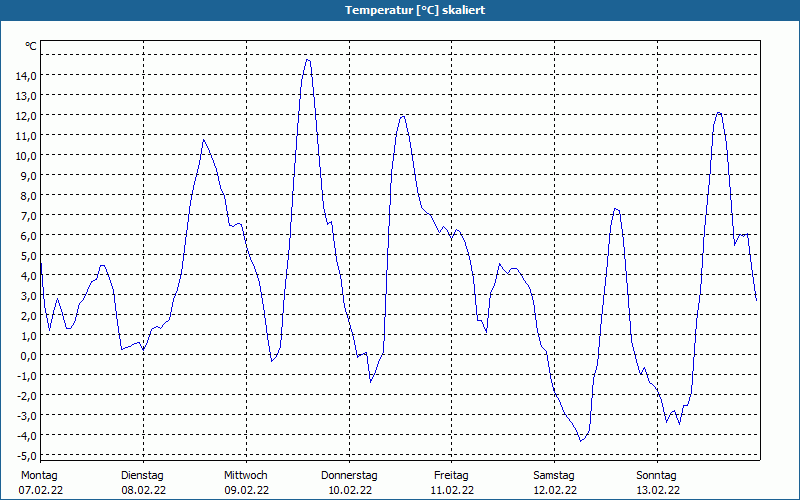
Task: Click the date 13.02.22
Action: coord(658,490)
